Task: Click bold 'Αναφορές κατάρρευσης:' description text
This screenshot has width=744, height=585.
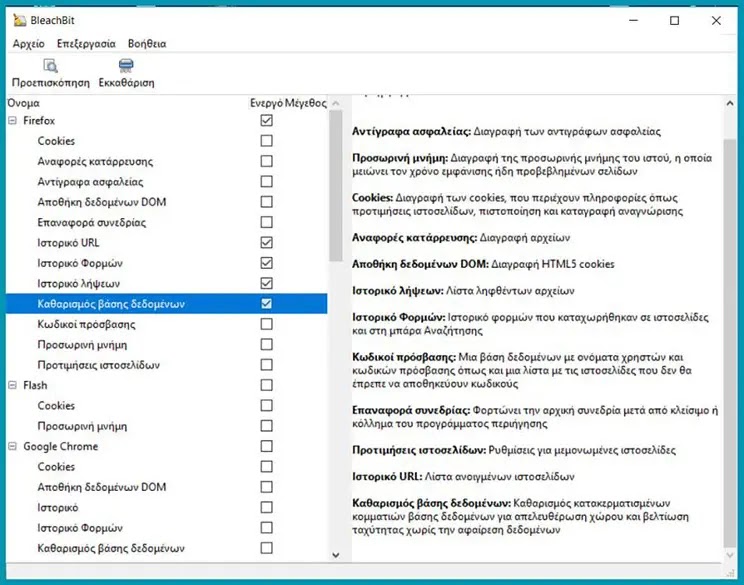Action: tap(414, 237)
